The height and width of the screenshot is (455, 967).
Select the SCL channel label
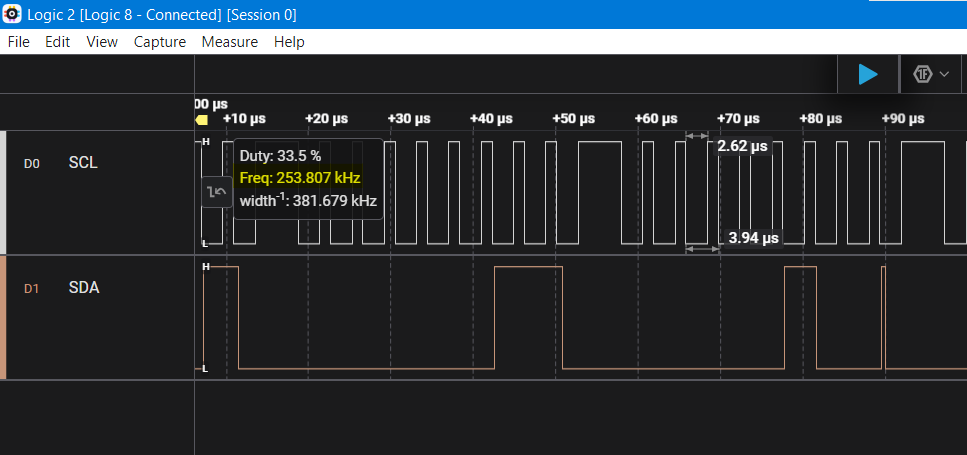[83, 163]
